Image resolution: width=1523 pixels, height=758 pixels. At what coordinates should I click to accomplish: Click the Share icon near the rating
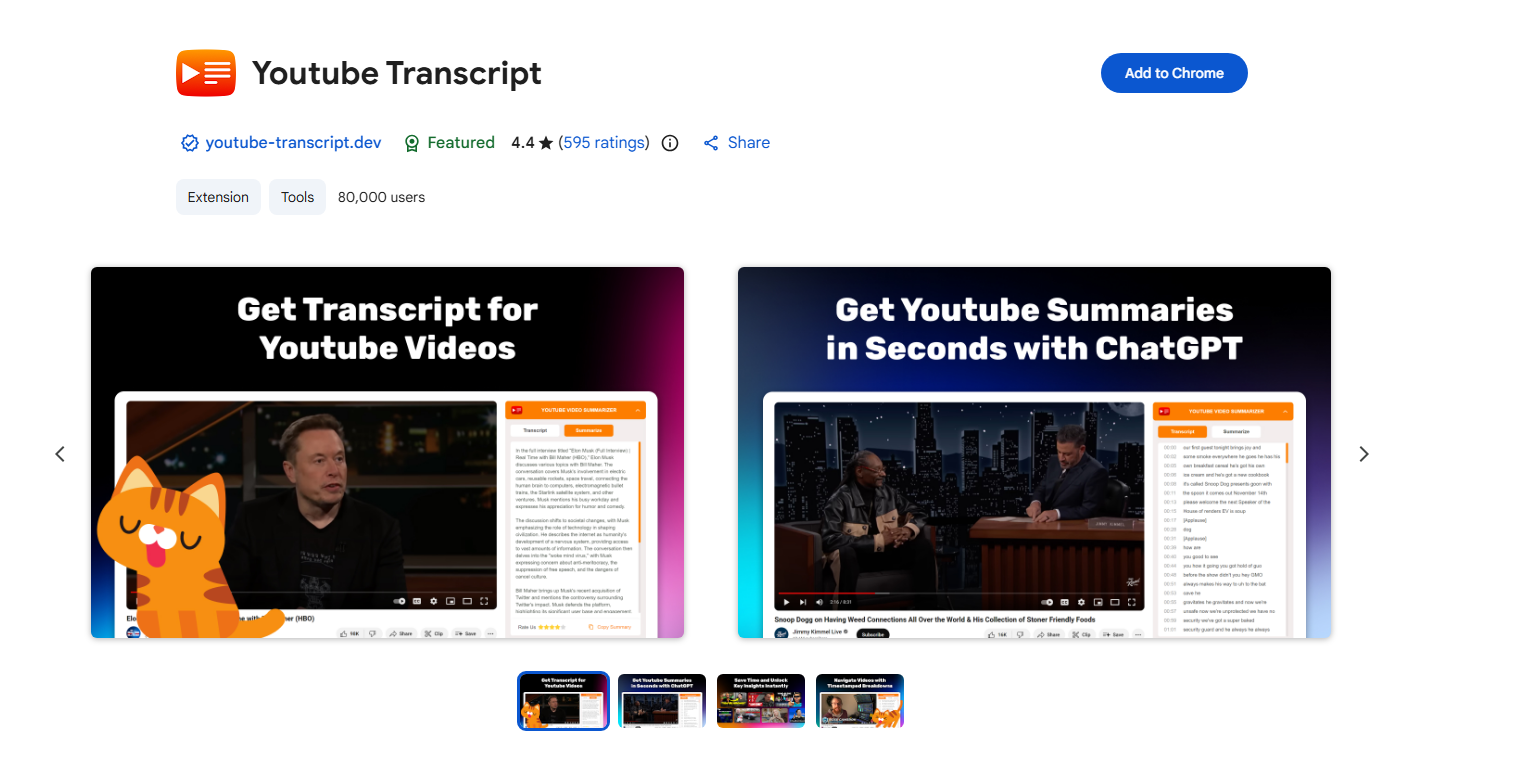[711, 142]
